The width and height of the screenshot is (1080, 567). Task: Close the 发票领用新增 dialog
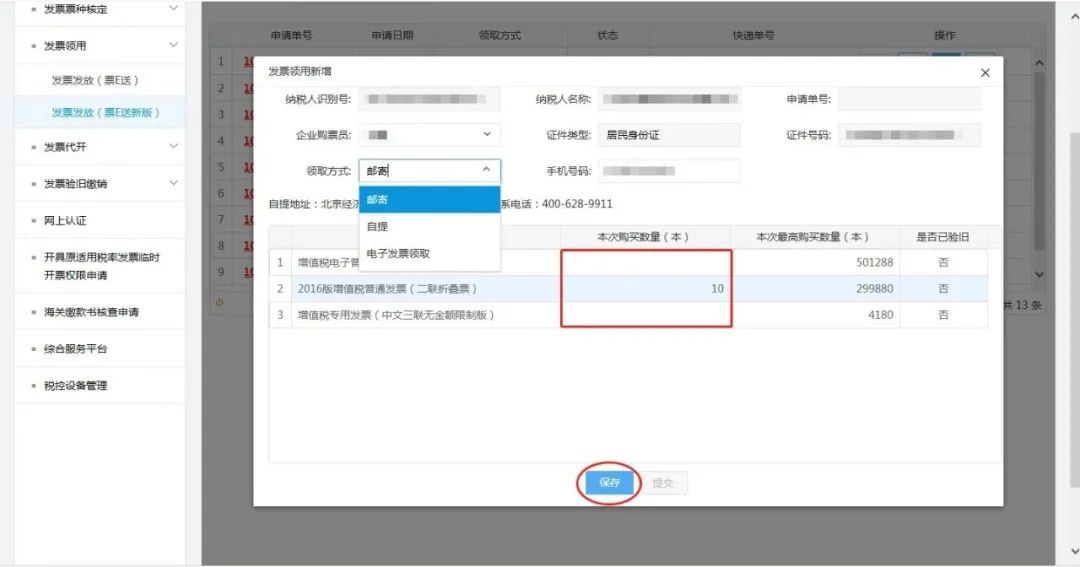coord(985,73)
